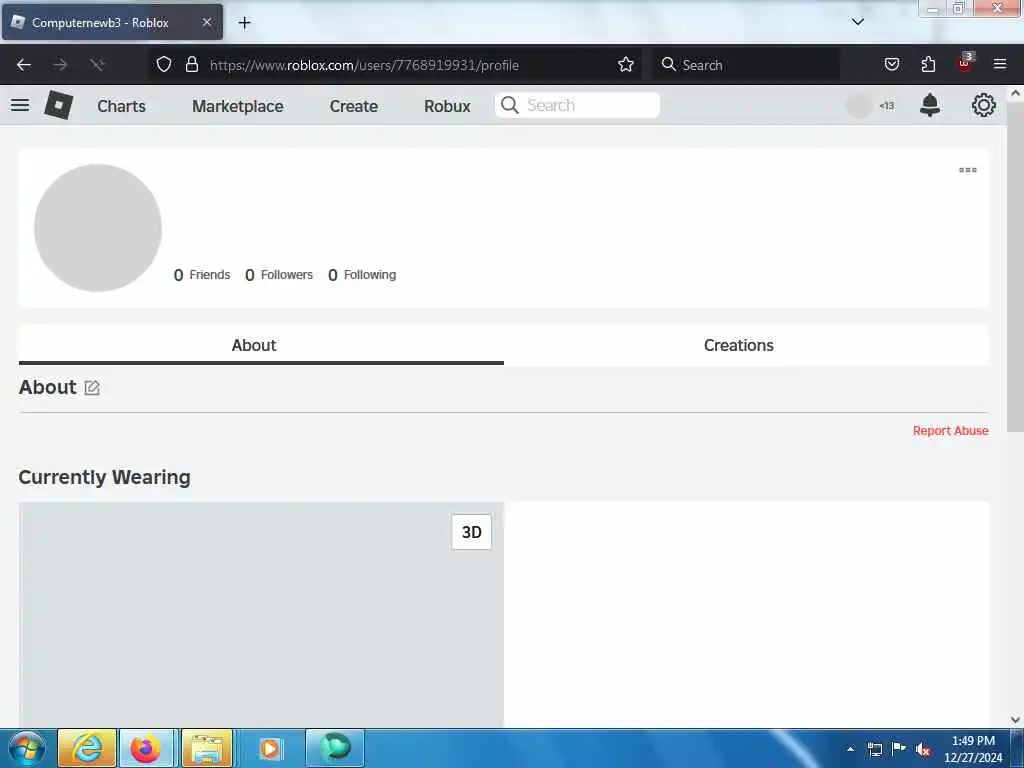
Task: Click the browser forward arrow
Action: point(60,65)
